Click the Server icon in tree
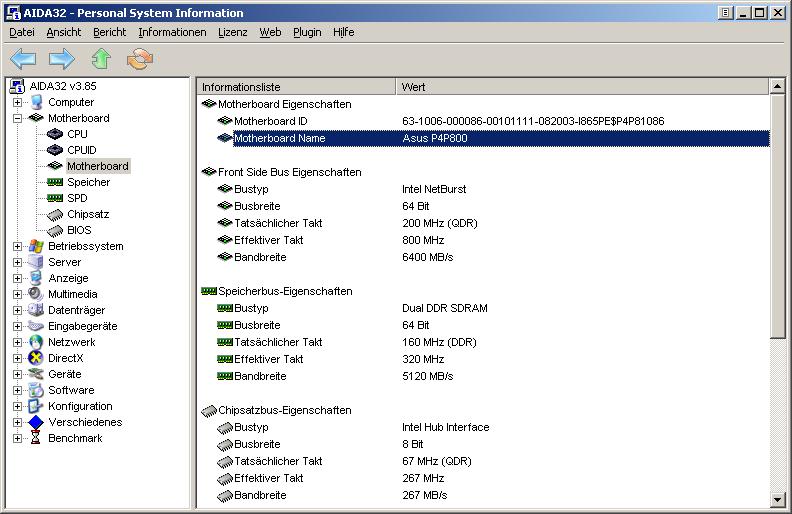 [36, 262]
